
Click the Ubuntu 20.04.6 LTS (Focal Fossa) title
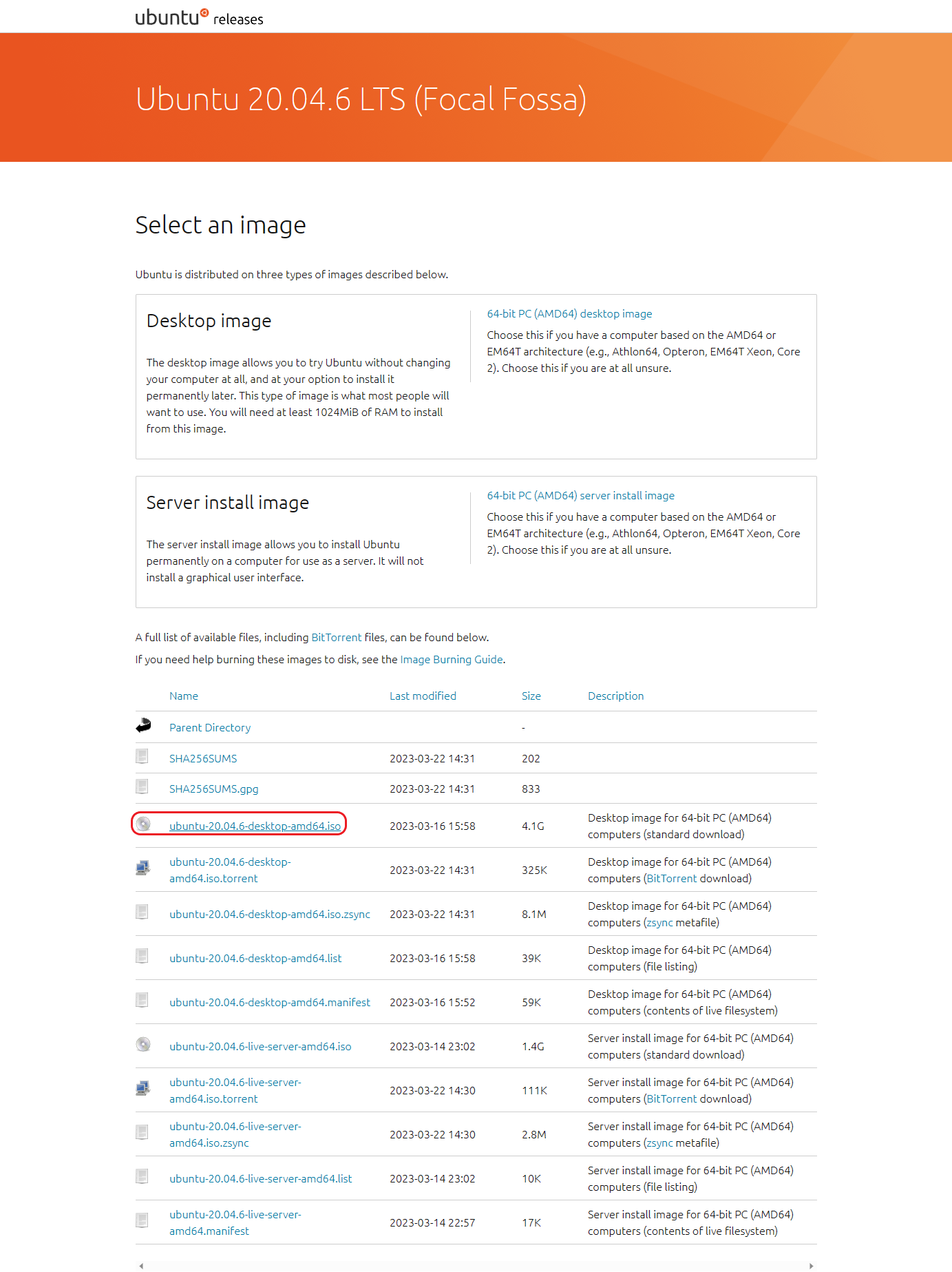point(361,100)
